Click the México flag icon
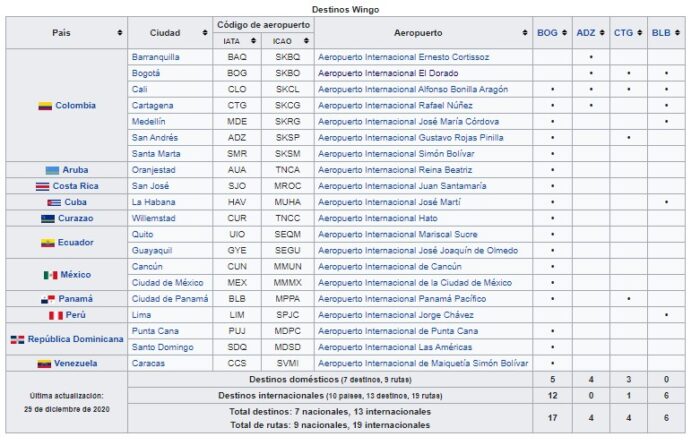The width and height of the screenshot is (700, 445). pos(50,275)
